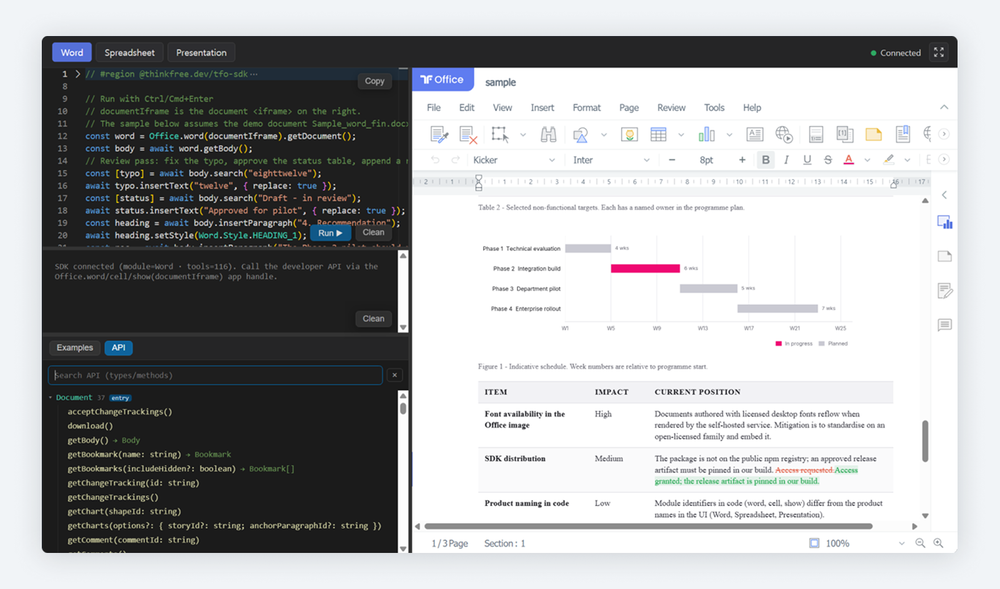Click the Run button

click(x=330, y=233)
